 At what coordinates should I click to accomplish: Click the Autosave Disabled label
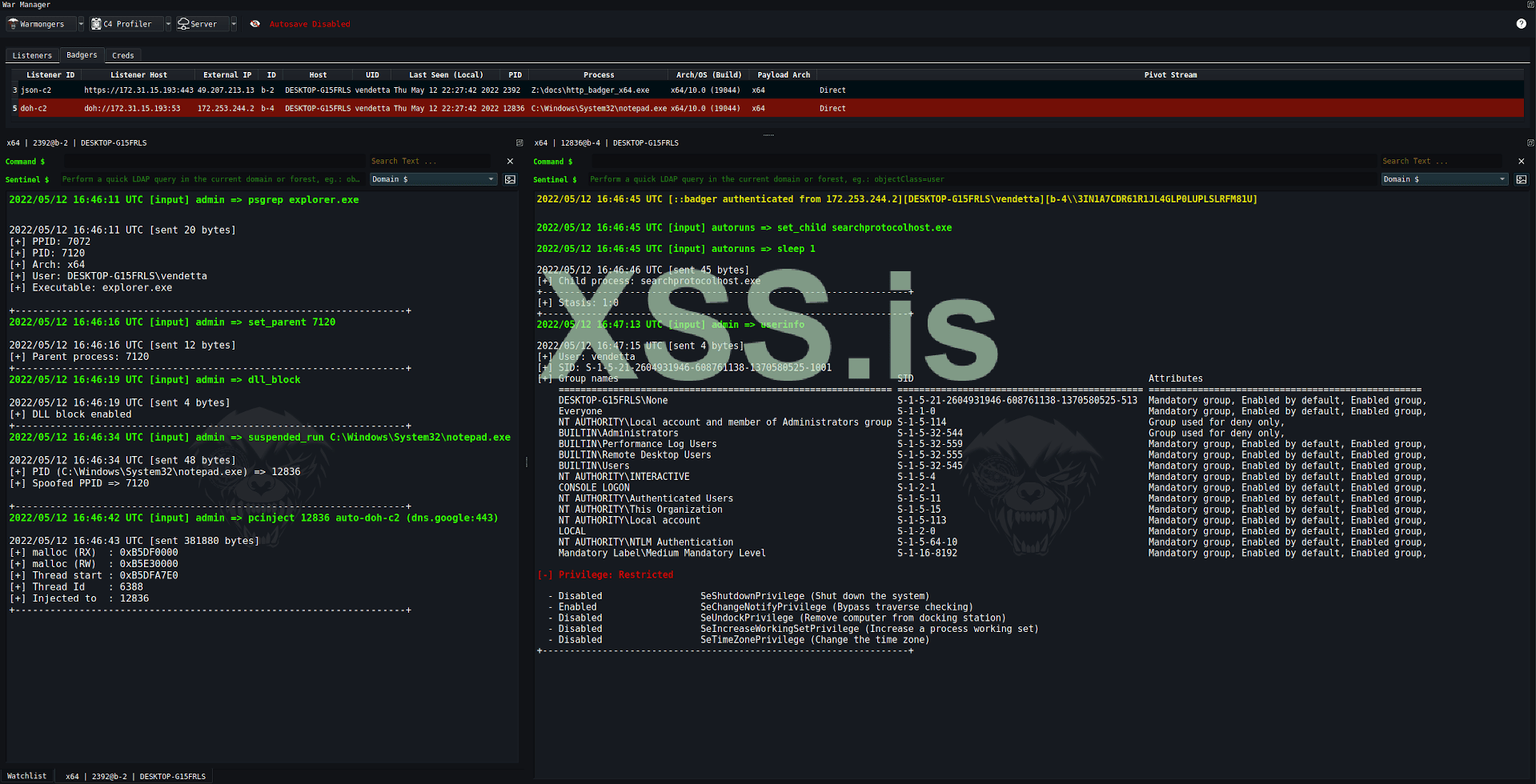point(310,24)
